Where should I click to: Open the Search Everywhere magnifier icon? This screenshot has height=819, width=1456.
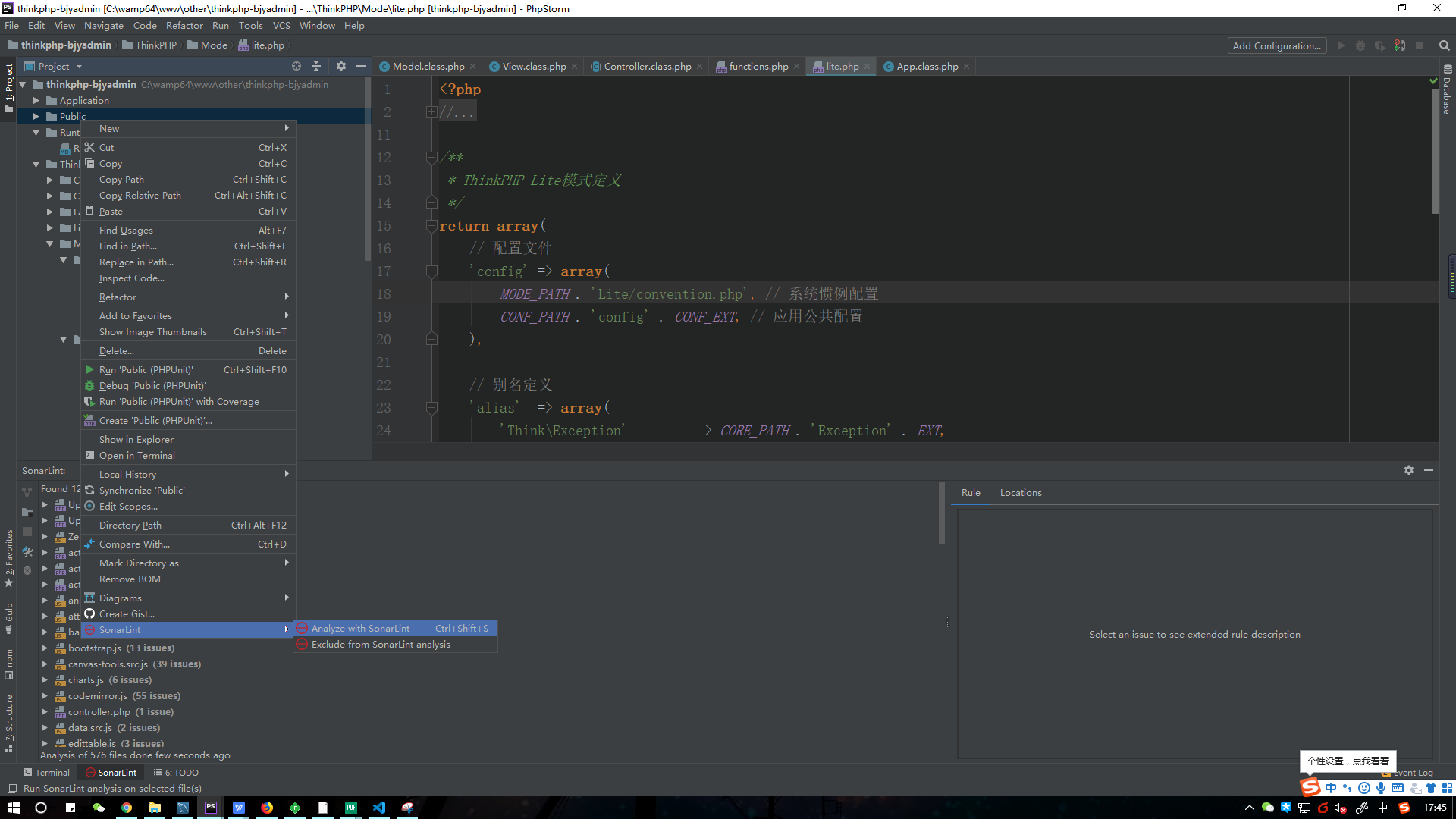1444,45
